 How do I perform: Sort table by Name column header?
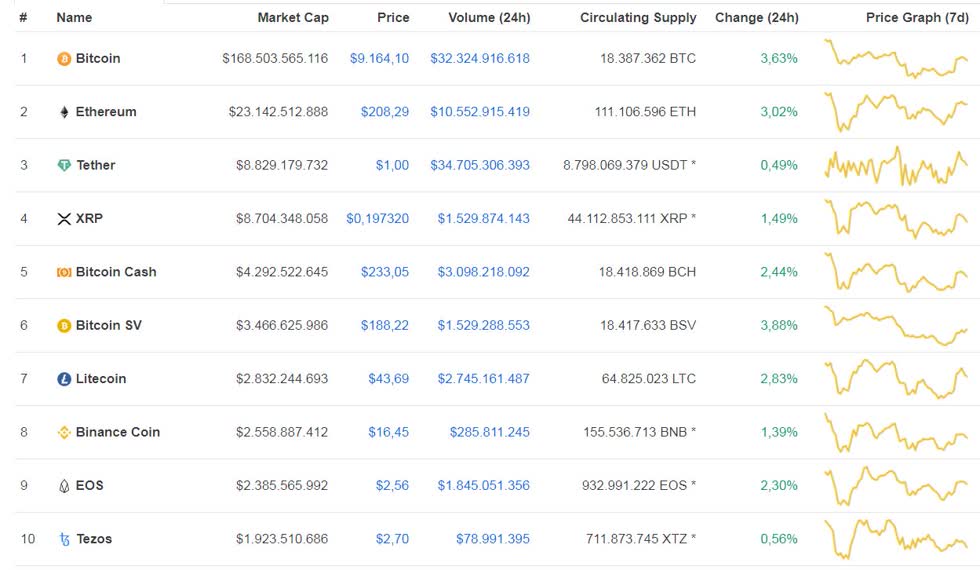[74, 18]
